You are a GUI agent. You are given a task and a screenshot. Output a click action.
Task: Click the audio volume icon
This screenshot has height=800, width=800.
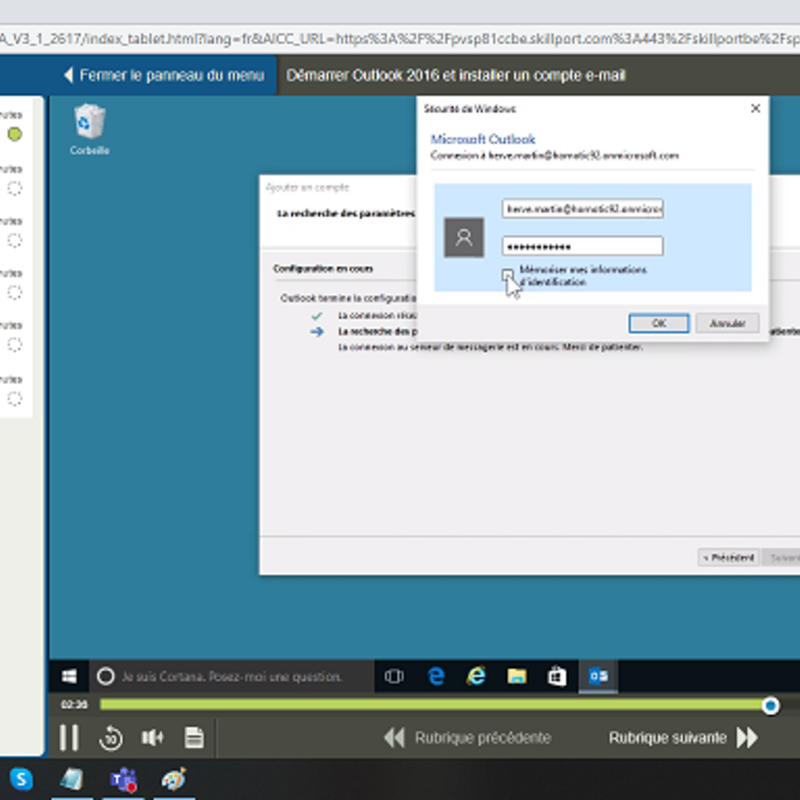point(152,738)
